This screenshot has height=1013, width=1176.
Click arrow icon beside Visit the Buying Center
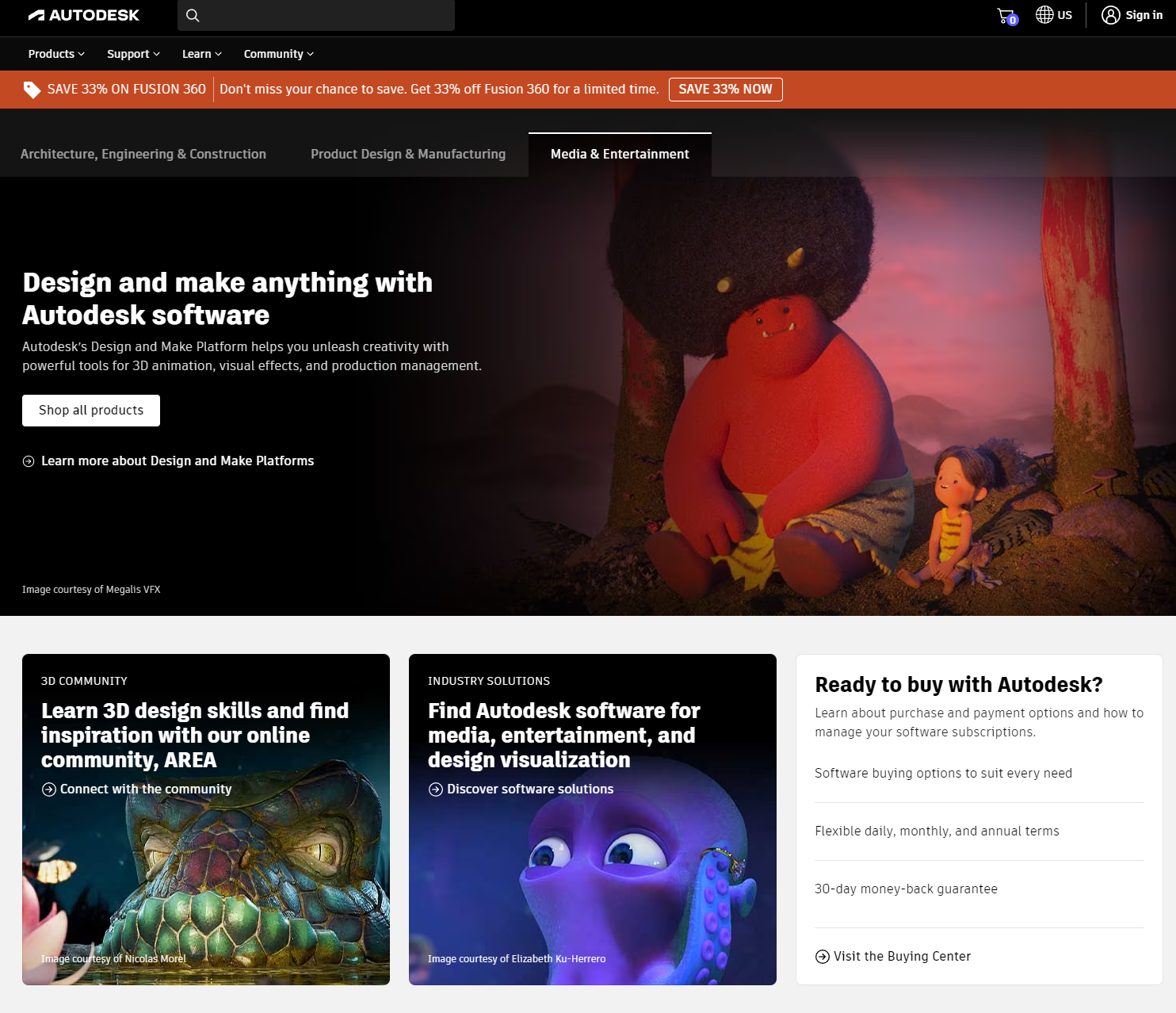[823, 957]
